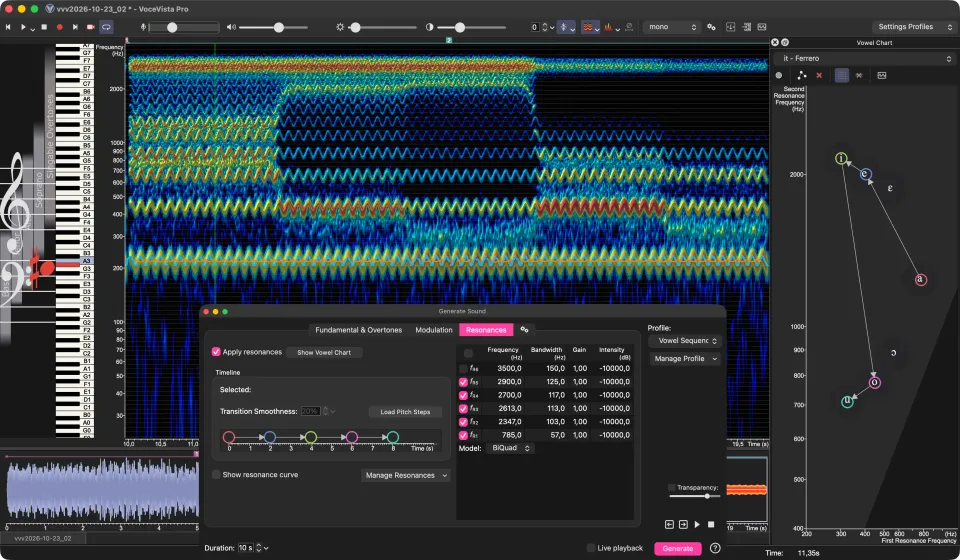Click the main toolbar save-image icon

click(762, 27)
